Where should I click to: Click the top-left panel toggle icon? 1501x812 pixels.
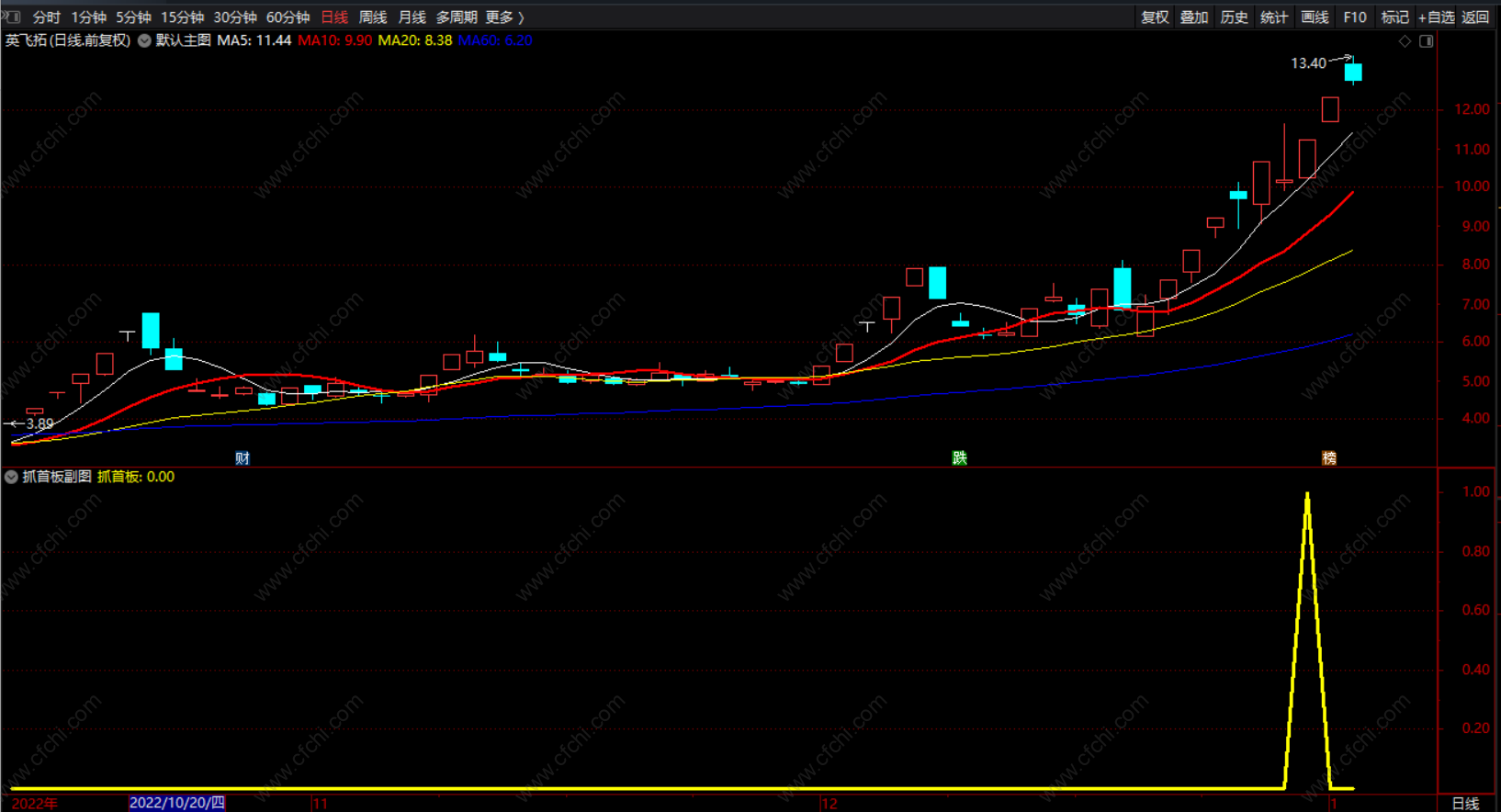pos(12,17)
